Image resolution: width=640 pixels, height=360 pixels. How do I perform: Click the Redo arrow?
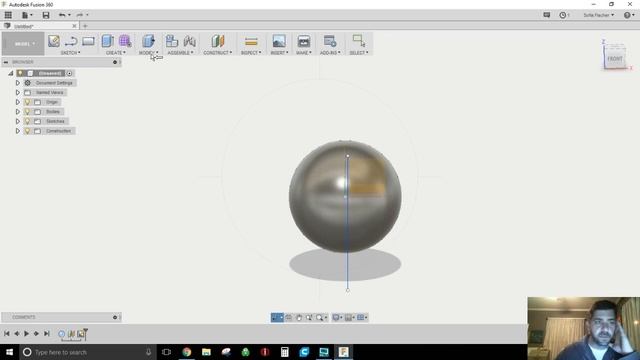[x=80, y=15]
